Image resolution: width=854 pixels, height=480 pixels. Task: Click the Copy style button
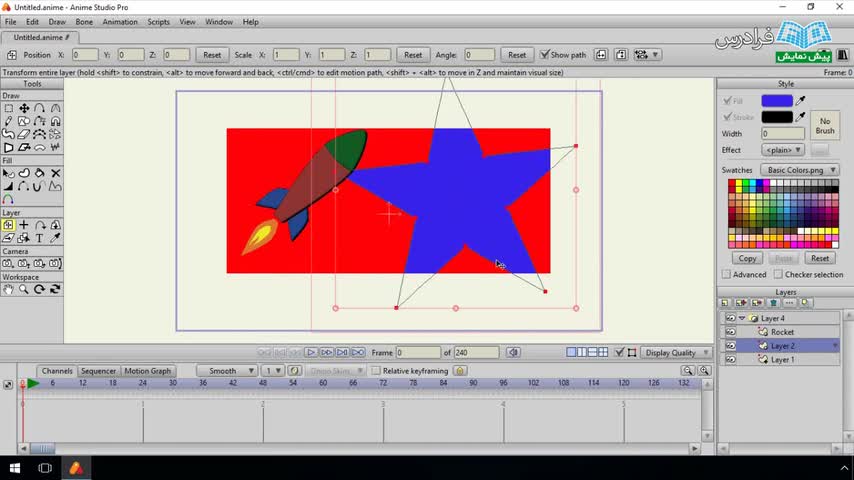tap(747, 258)
